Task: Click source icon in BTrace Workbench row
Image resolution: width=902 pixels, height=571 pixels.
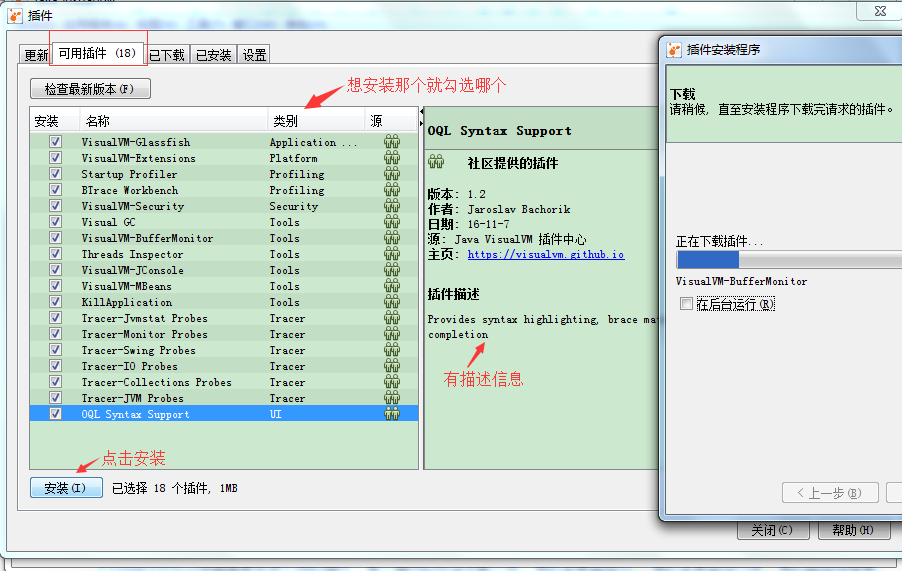Action: (x=392, y=190)
